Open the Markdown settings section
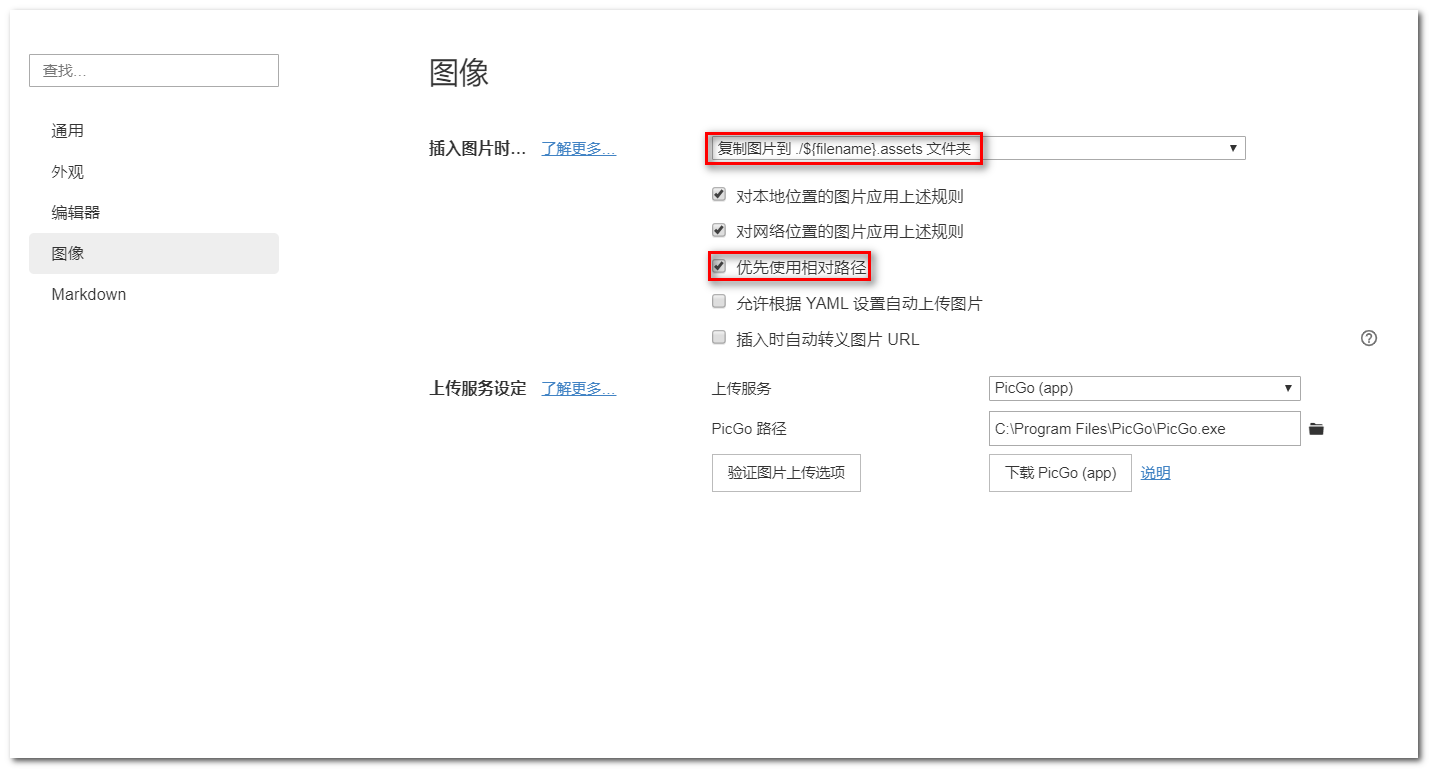1429x769 pixels. tap(154, 295)
